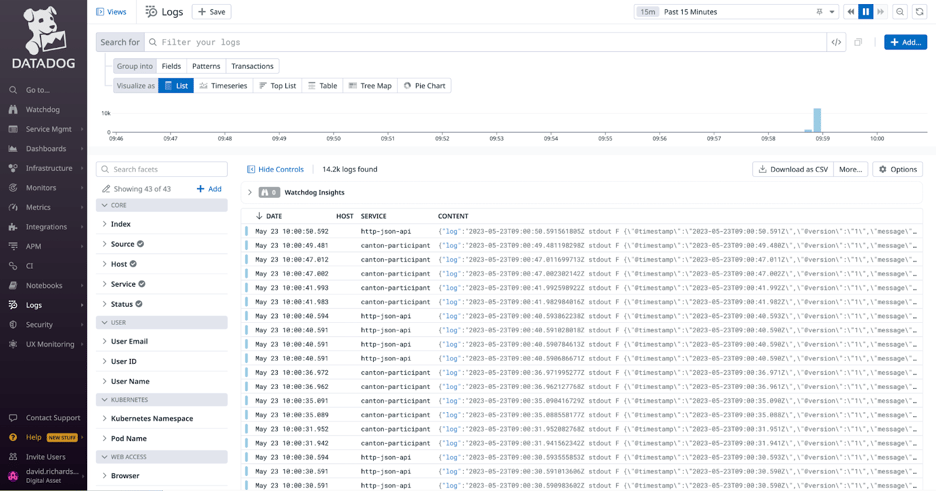936x491 pixels.
Task: Click the Contact Support chat icon
Action: [13, 418]
